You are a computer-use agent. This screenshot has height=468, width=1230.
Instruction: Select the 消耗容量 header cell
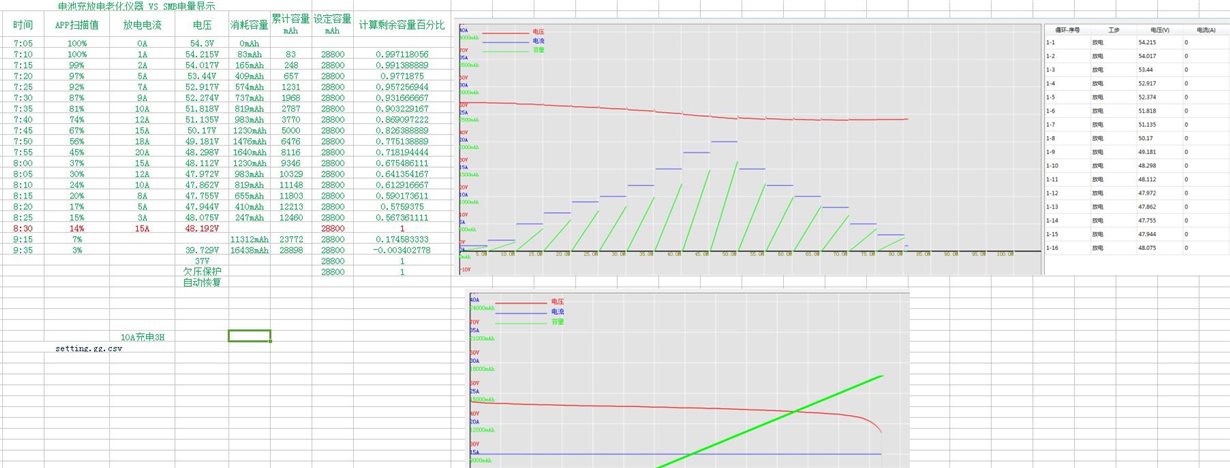tap(248, 24)
